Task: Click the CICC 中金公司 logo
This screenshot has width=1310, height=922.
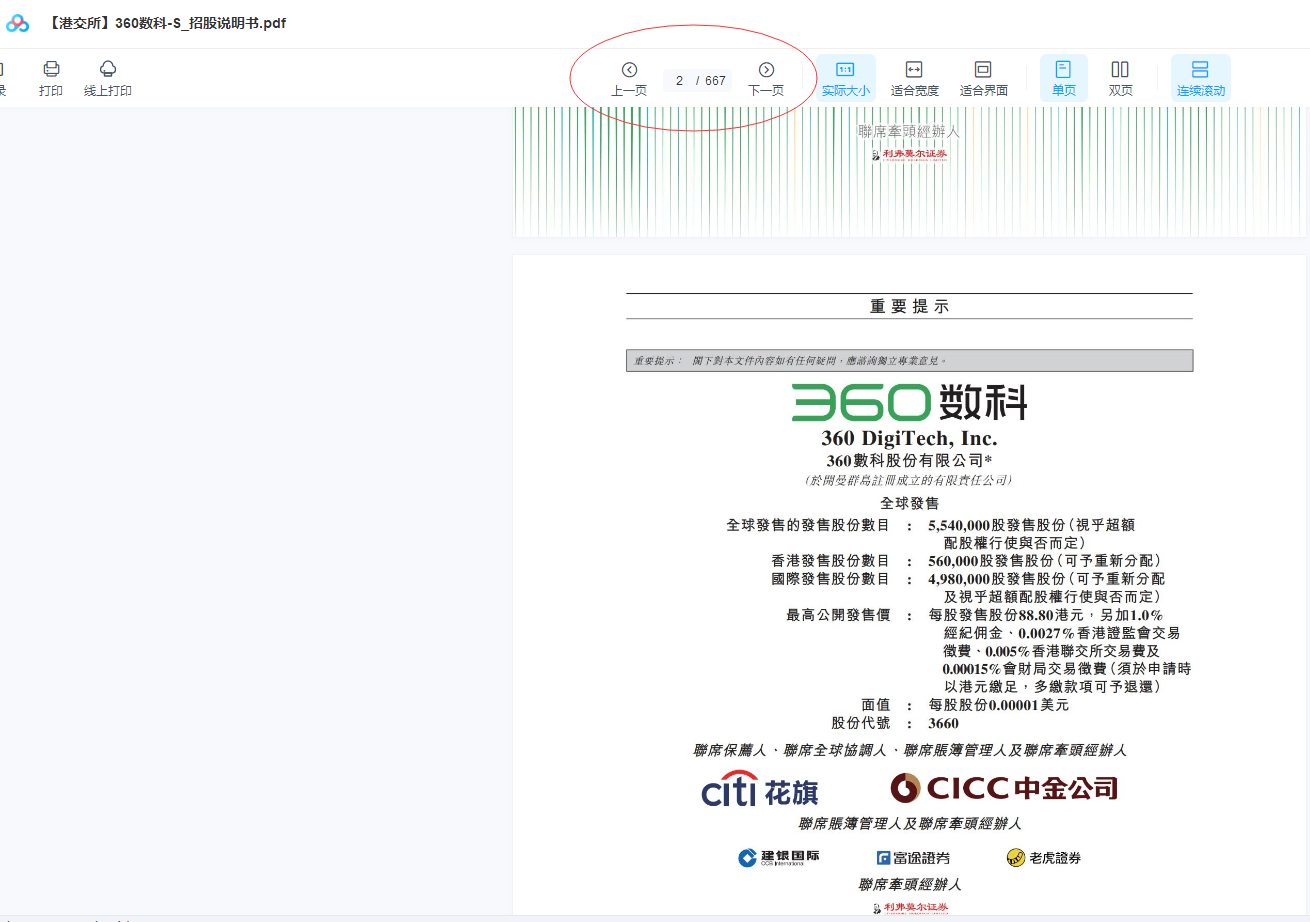Action: [x=1003, y=788]
